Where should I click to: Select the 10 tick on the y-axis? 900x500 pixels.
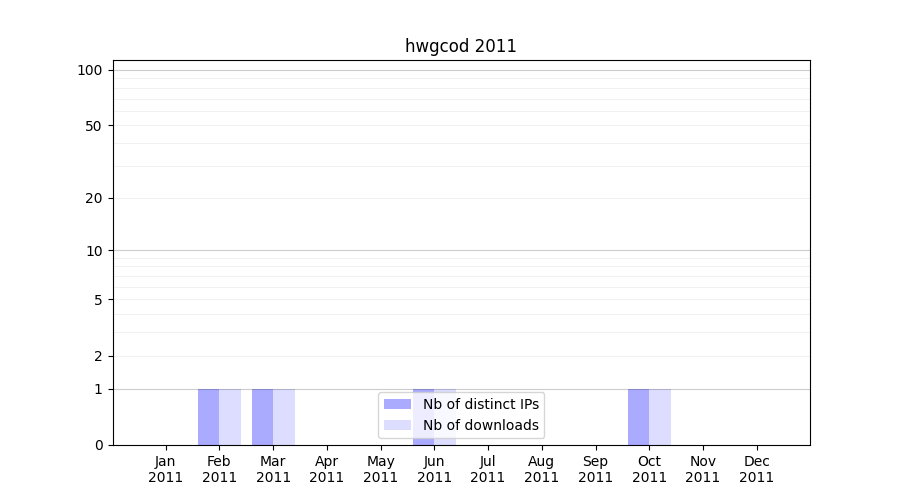pos(93,251)
